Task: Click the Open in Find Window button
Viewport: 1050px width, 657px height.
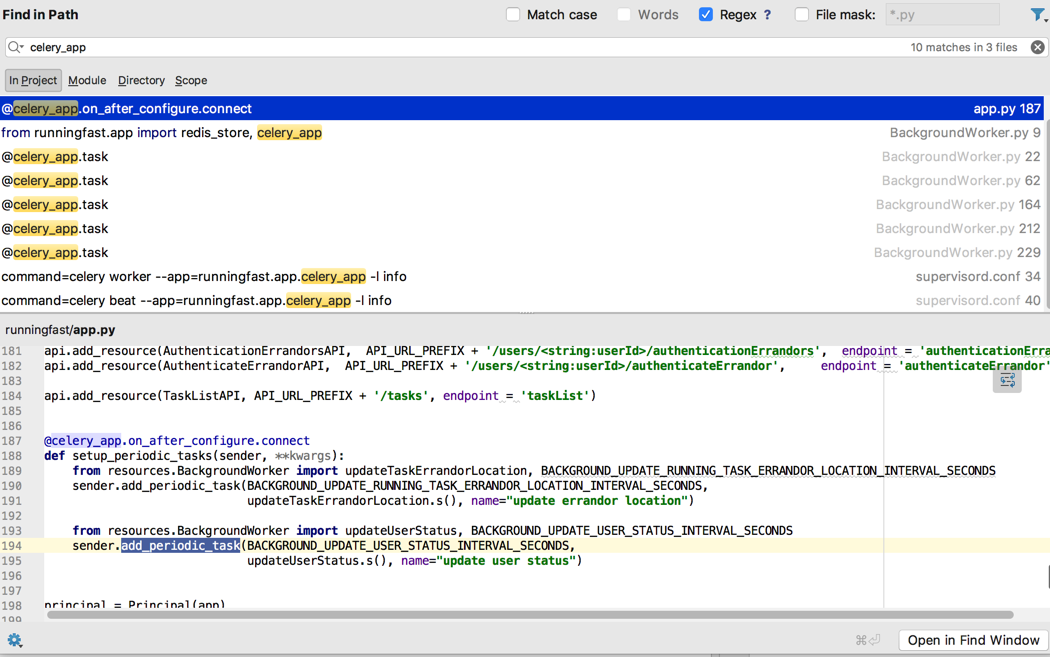Action: pos(973,640)
